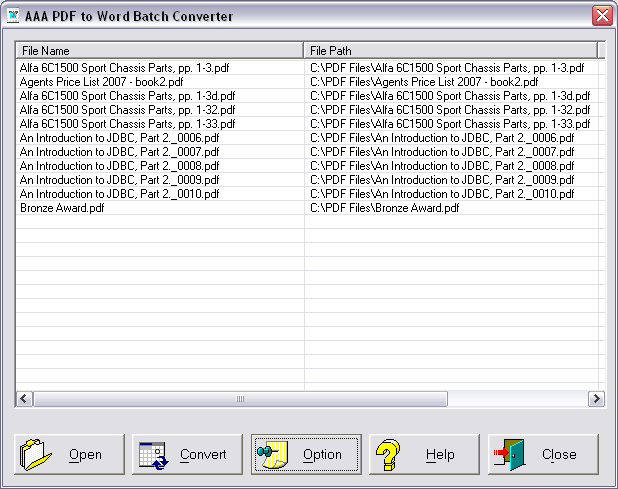Sort by the File Name column header

point(160,50)
